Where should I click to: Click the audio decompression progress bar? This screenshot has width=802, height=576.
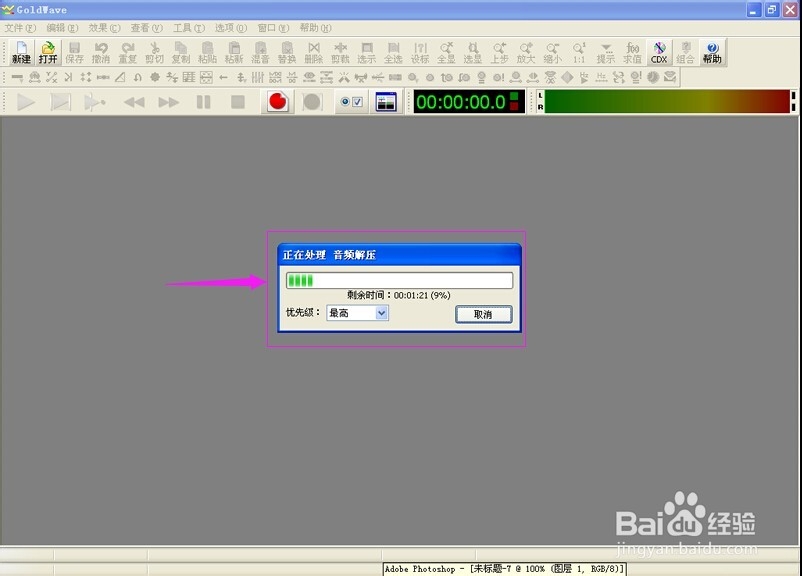point(399,280)
